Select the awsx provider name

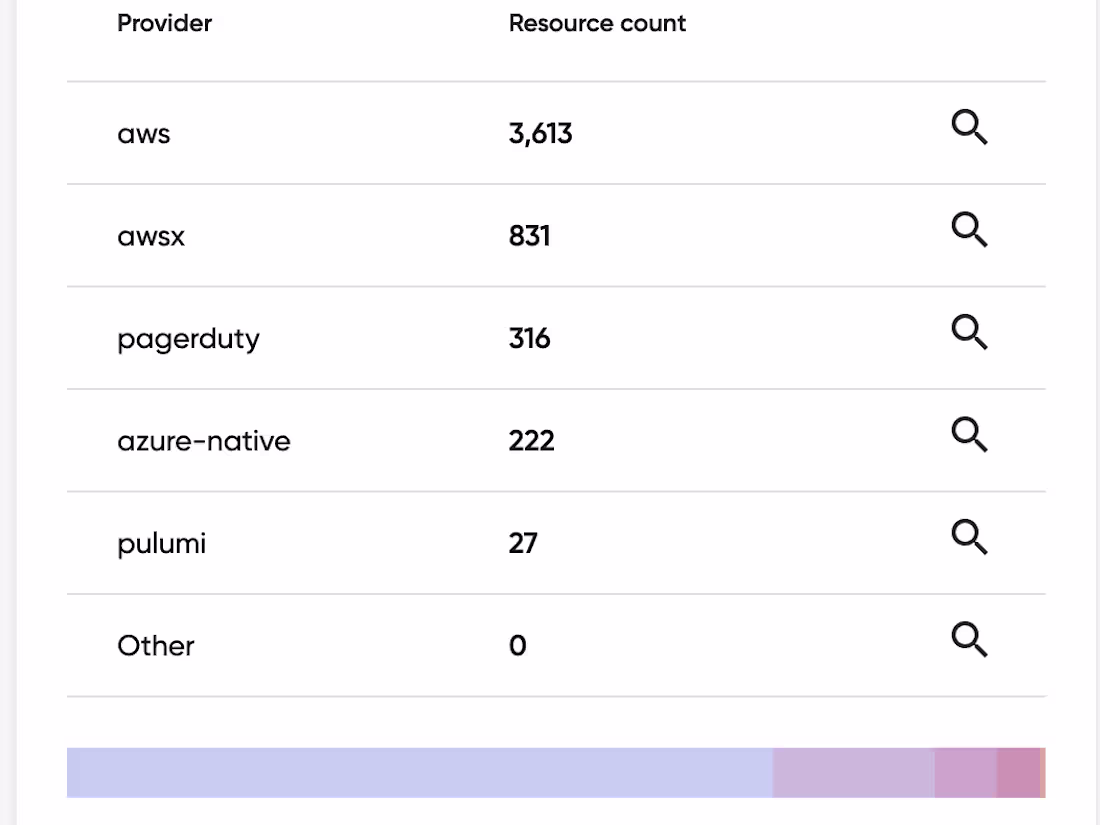pyautogui.click(x=151, y=236)
